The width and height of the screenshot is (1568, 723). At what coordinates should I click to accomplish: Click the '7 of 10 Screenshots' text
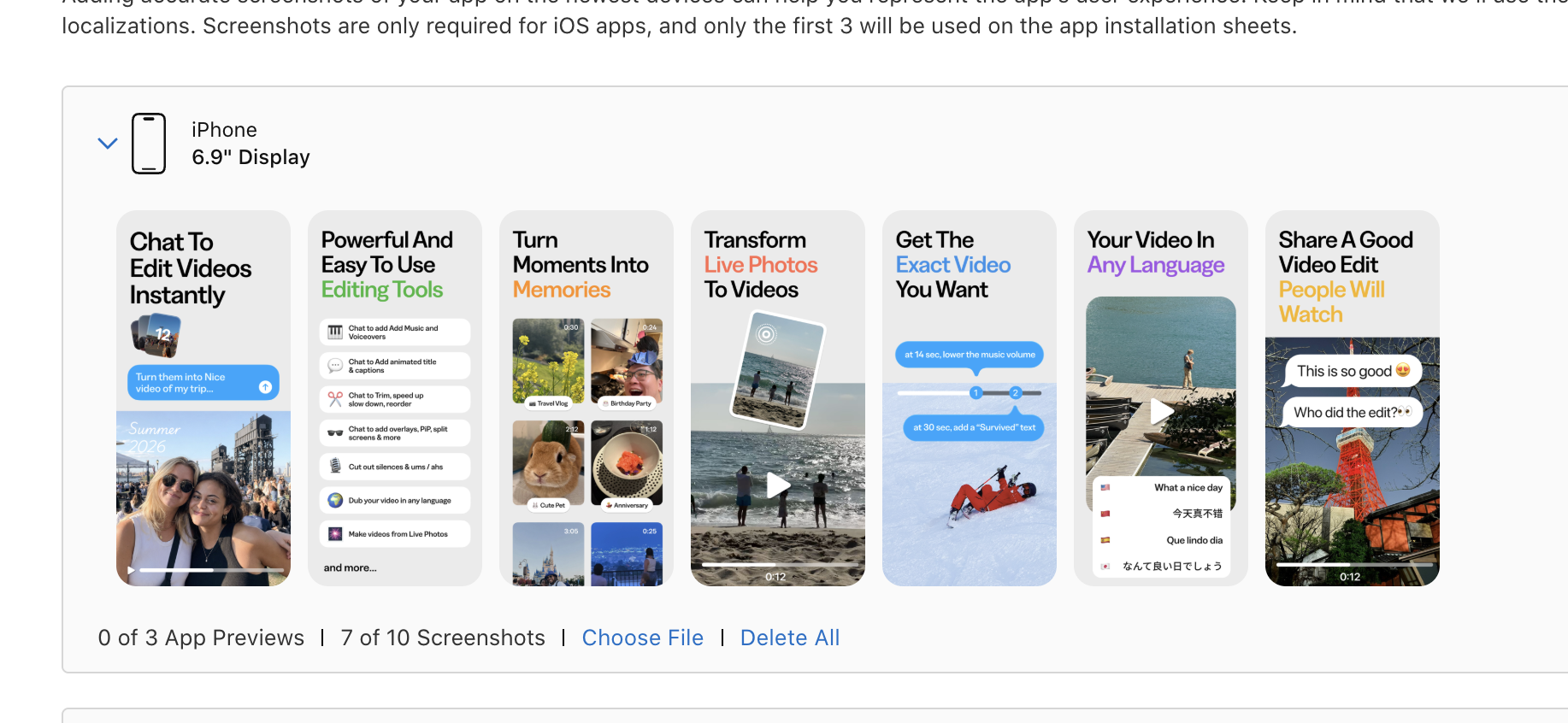pyautogui.click(x=443, y=638)
